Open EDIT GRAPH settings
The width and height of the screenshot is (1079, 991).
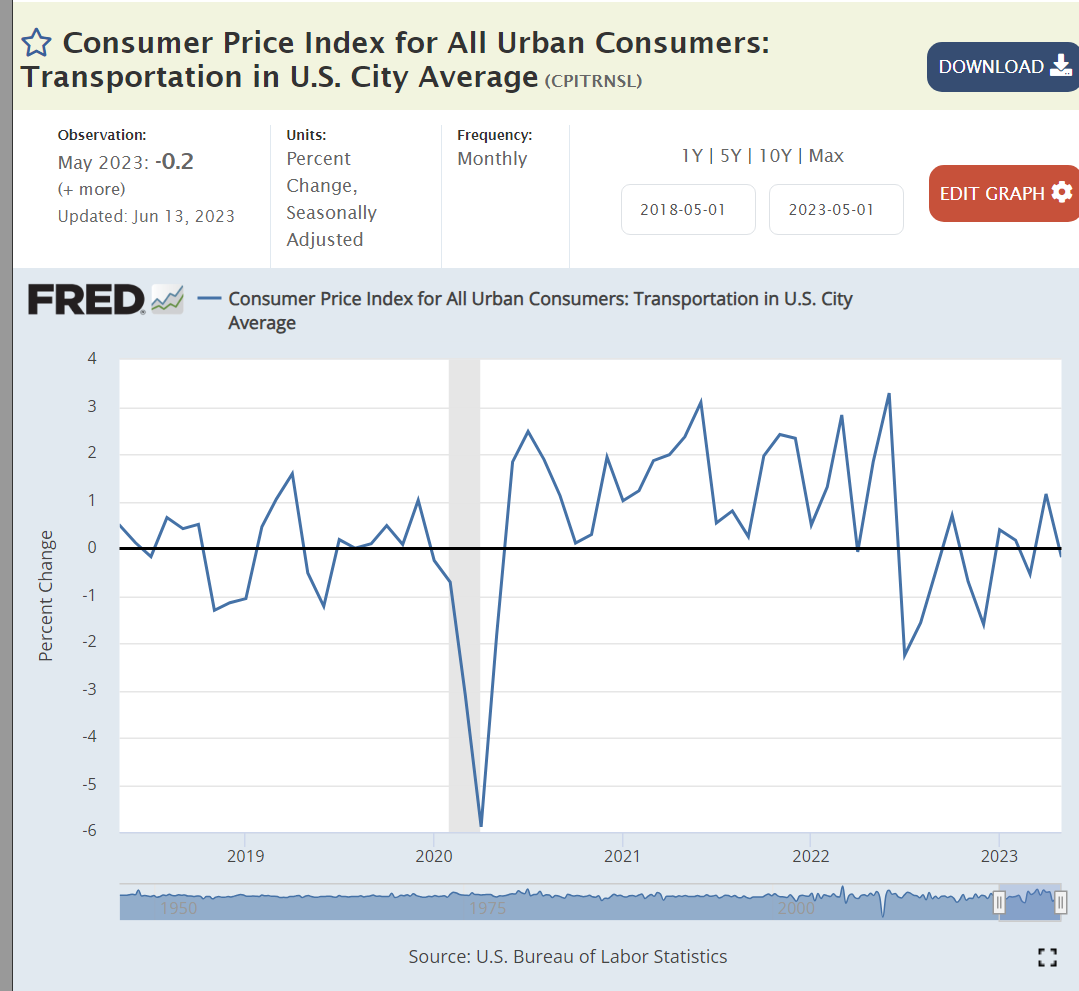(1003, 193)
